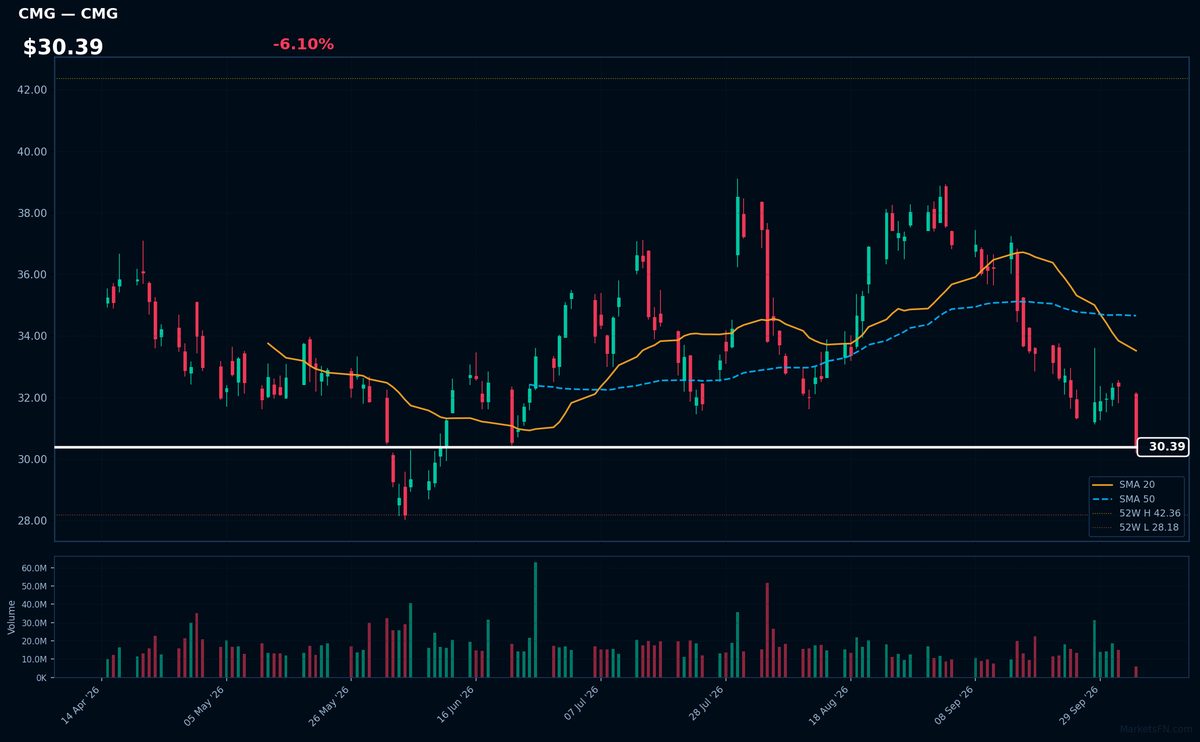1200x742 pixels.
Task: Click the 36.00 price axis label
Action: 33,275
